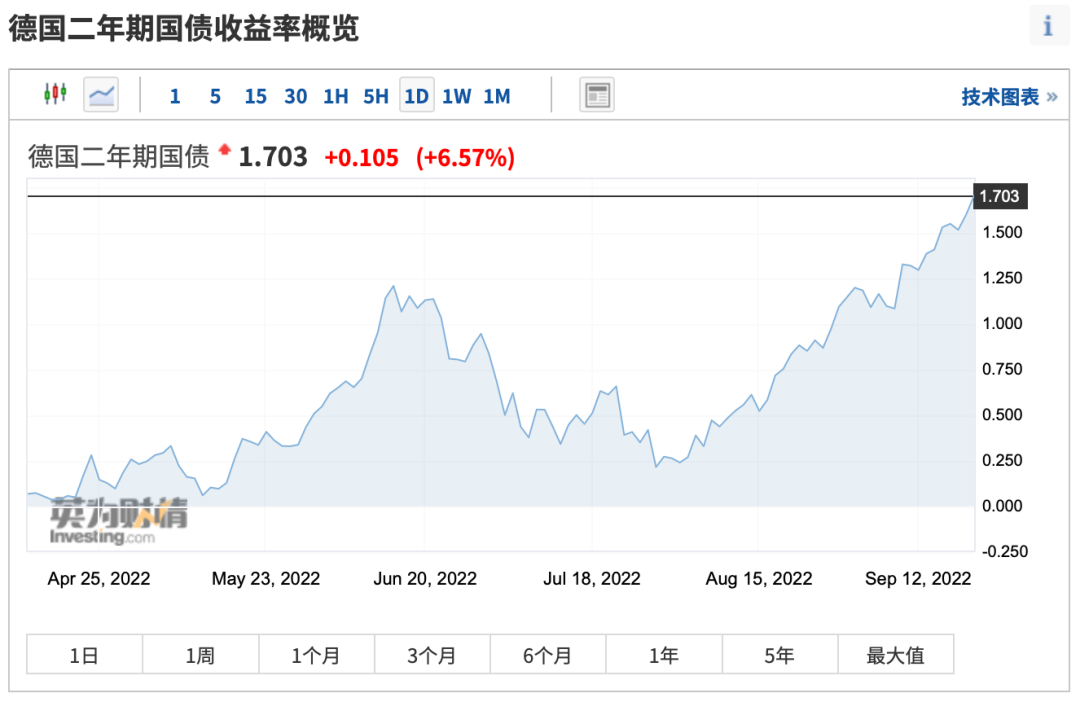Viewport: 1080px width, 702px height.
Task: Open the info icon at top right
Action: coord(1047,27)
